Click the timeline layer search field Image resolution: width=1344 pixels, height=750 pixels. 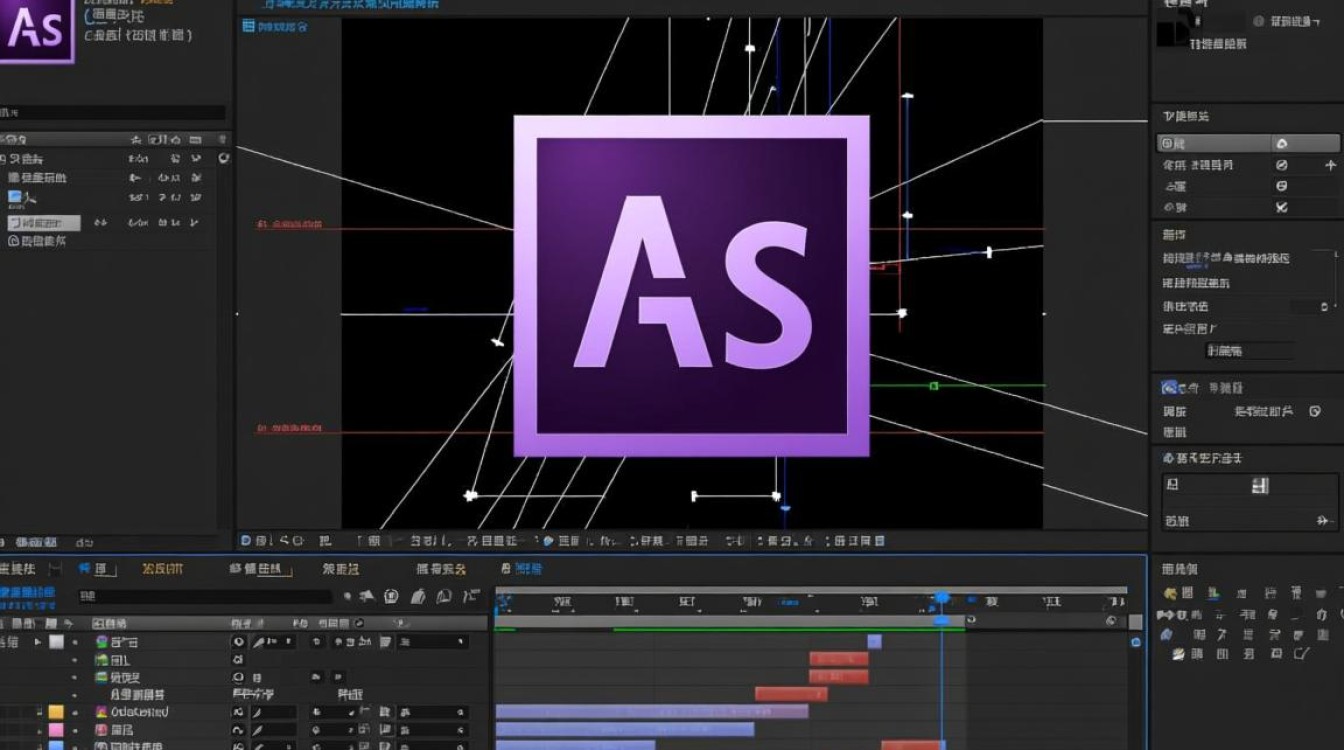click(x=205, y=597)
